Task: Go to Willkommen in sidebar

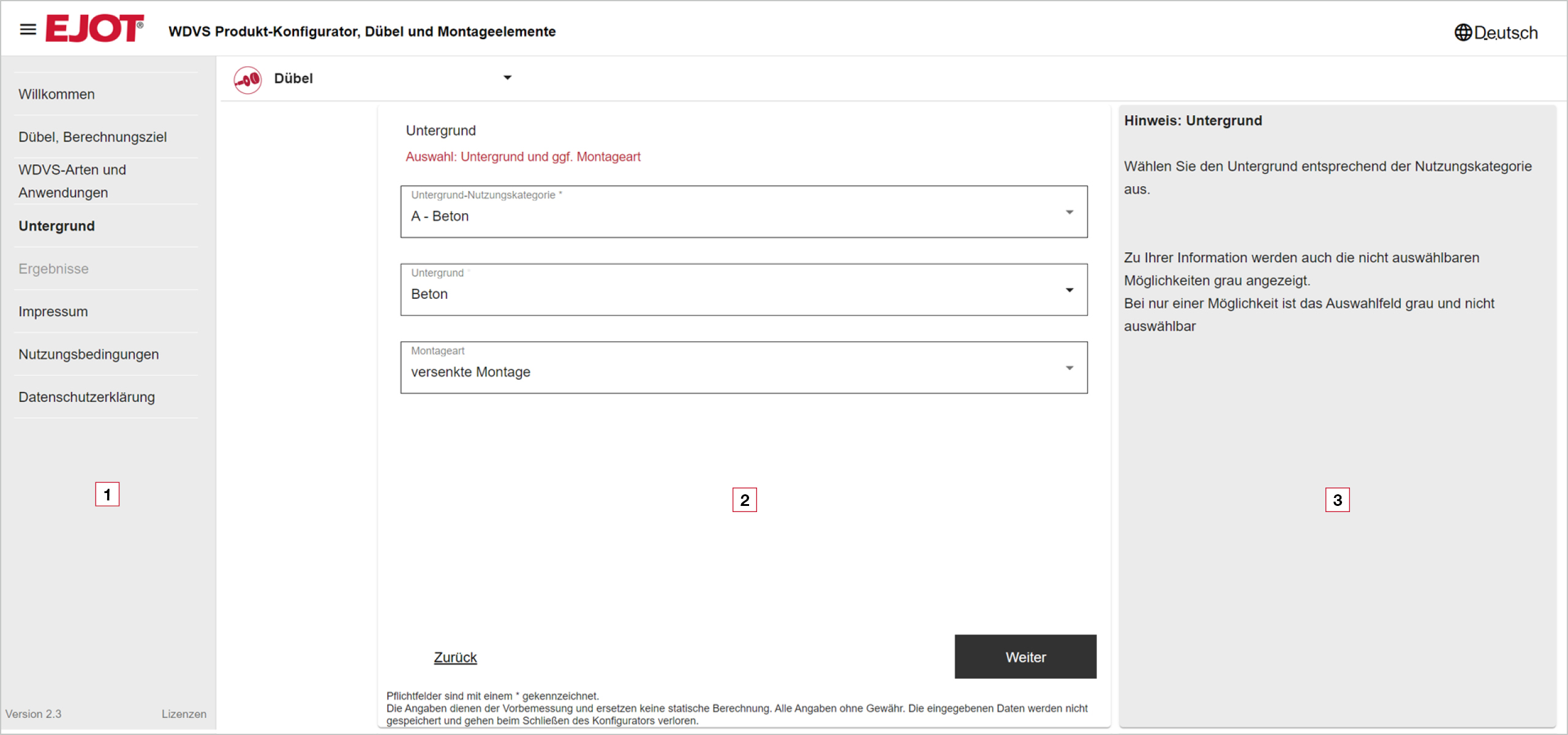Action: [56, 94]
